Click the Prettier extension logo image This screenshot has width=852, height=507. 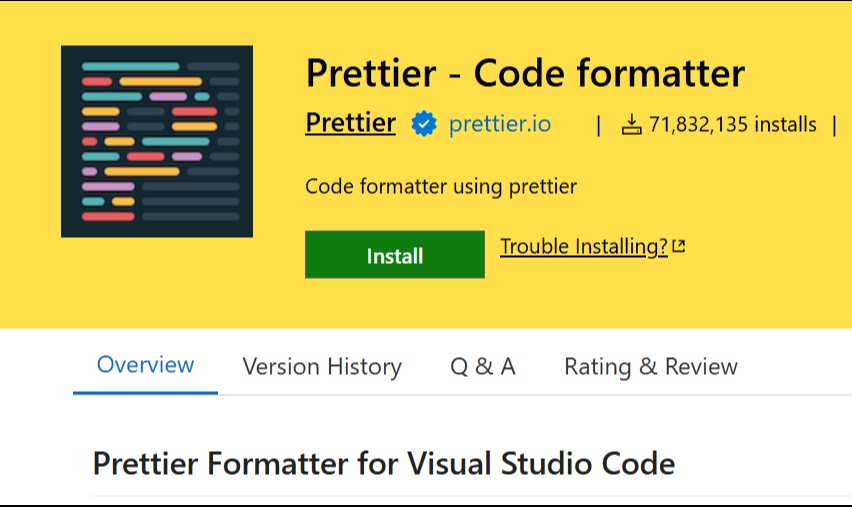coord(157,141)
